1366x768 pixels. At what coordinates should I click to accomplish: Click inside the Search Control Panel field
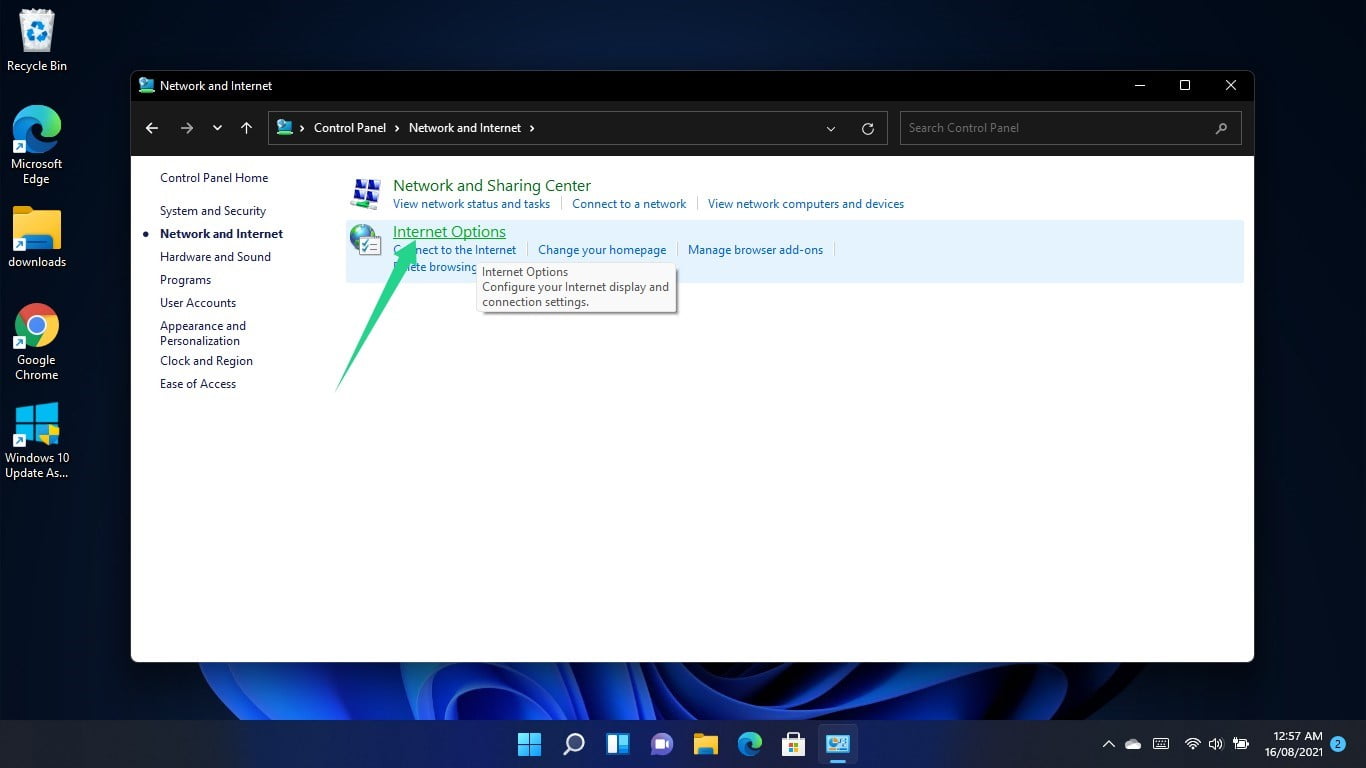1060,128
